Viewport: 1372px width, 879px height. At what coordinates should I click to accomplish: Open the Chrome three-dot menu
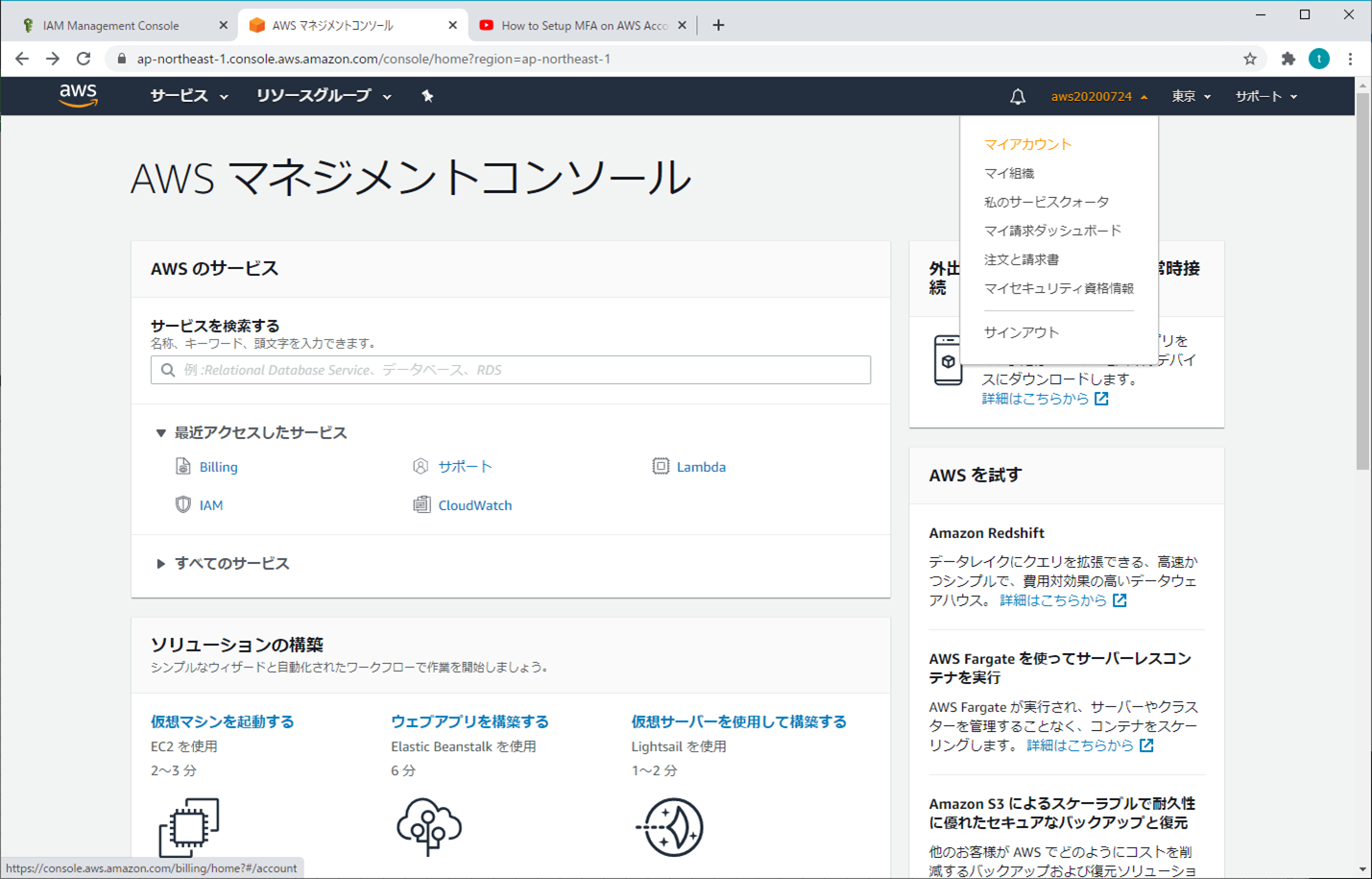click(1350, 59)
